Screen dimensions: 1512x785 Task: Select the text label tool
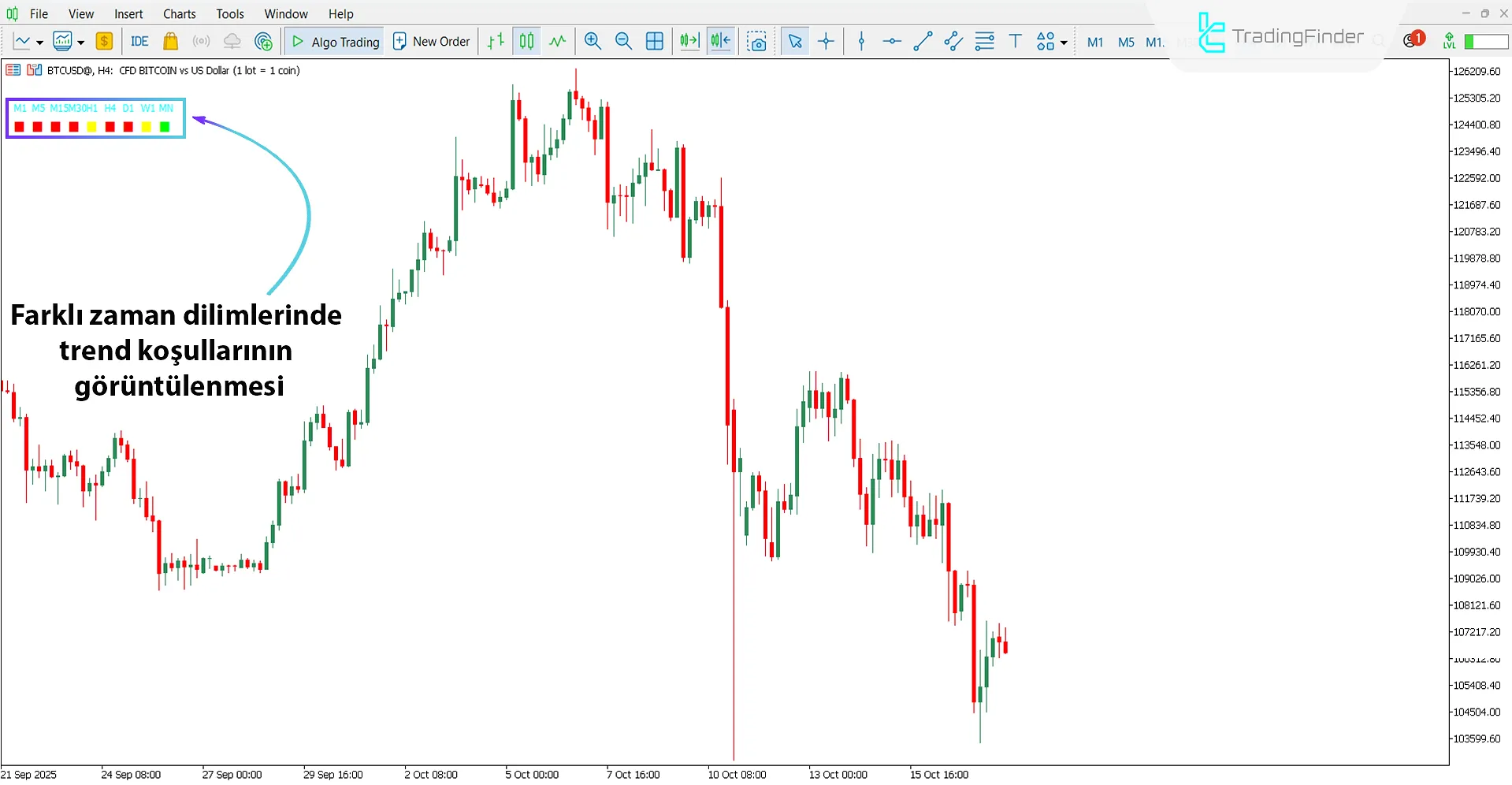[1015, 42]
